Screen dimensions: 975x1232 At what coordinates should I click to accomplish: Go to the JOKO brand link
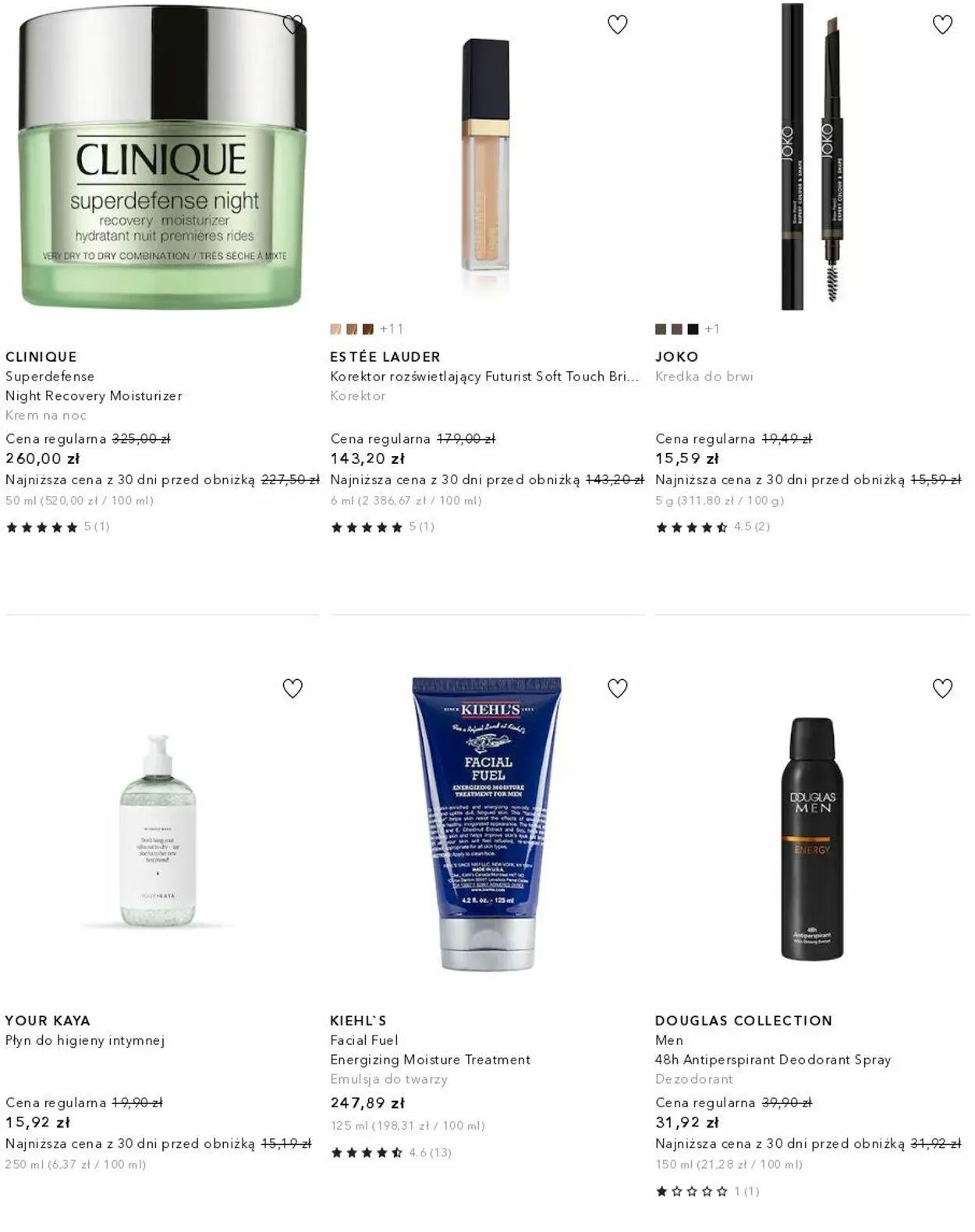pyautogui.click(x=677, y=356)
